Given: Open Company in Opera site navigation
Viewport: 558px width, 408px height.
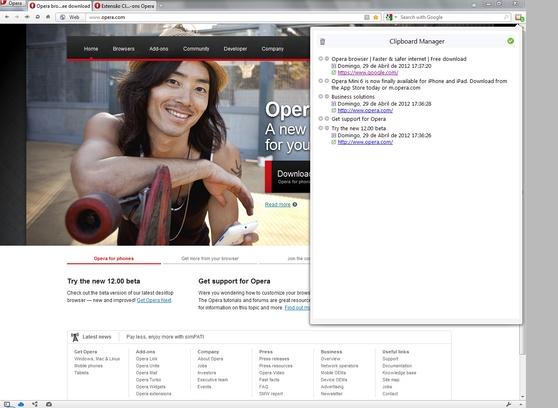Looking at the screenshot, I should pos(273,49).
